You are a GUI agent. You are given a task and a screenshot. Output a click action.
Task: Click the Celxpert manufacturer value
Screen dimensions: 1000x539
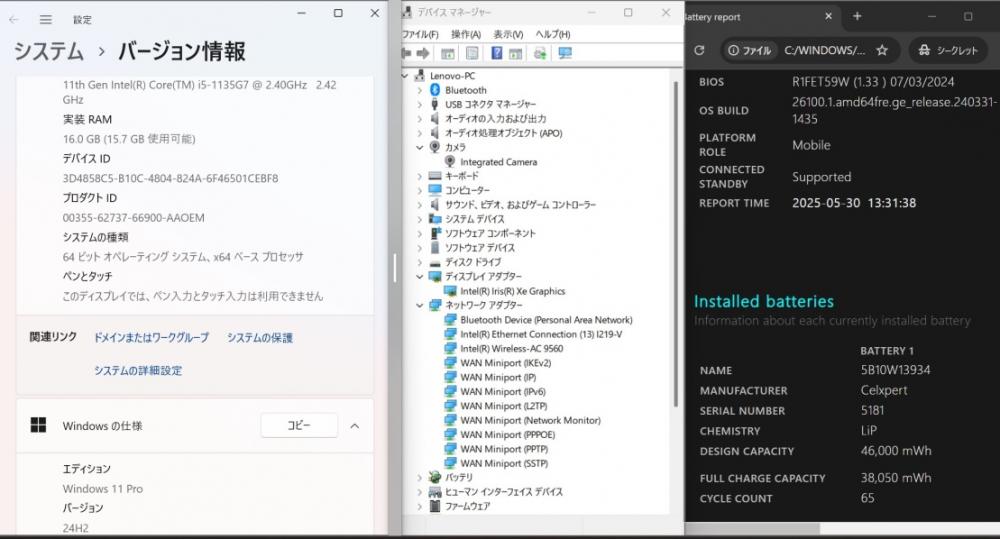883,390
